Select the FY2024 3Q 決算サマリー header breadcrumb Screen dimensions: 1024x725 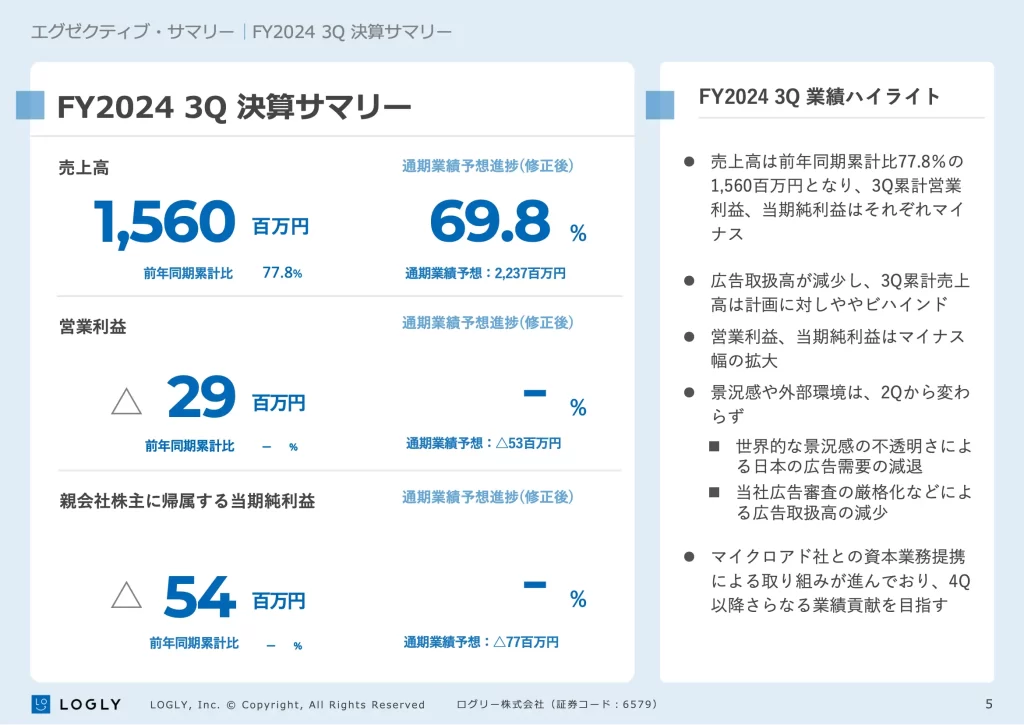352,31
